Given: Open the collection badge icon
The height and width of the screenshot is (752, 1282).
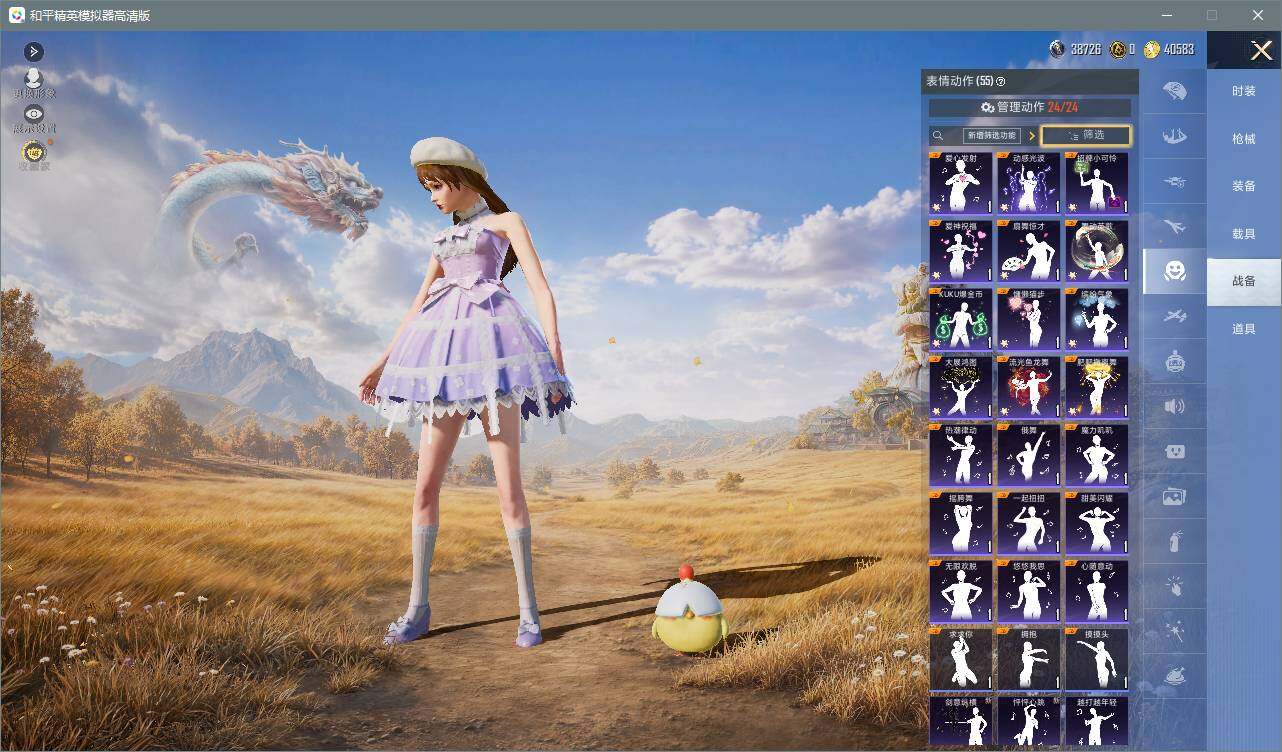Looking at the screenshot, I should pos(34,153).
